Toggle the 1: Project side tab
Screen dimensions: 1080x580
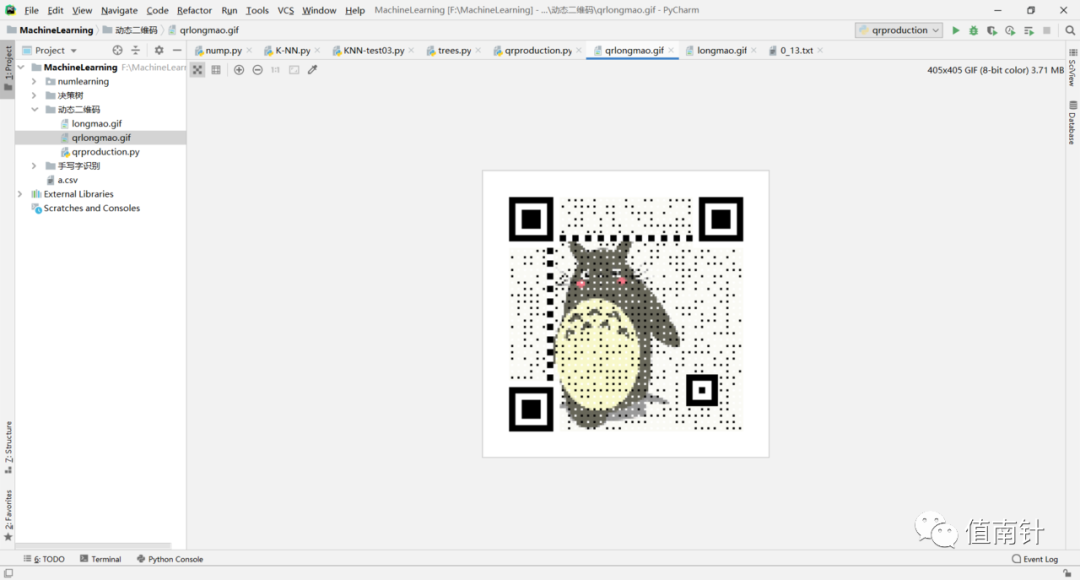8,69
